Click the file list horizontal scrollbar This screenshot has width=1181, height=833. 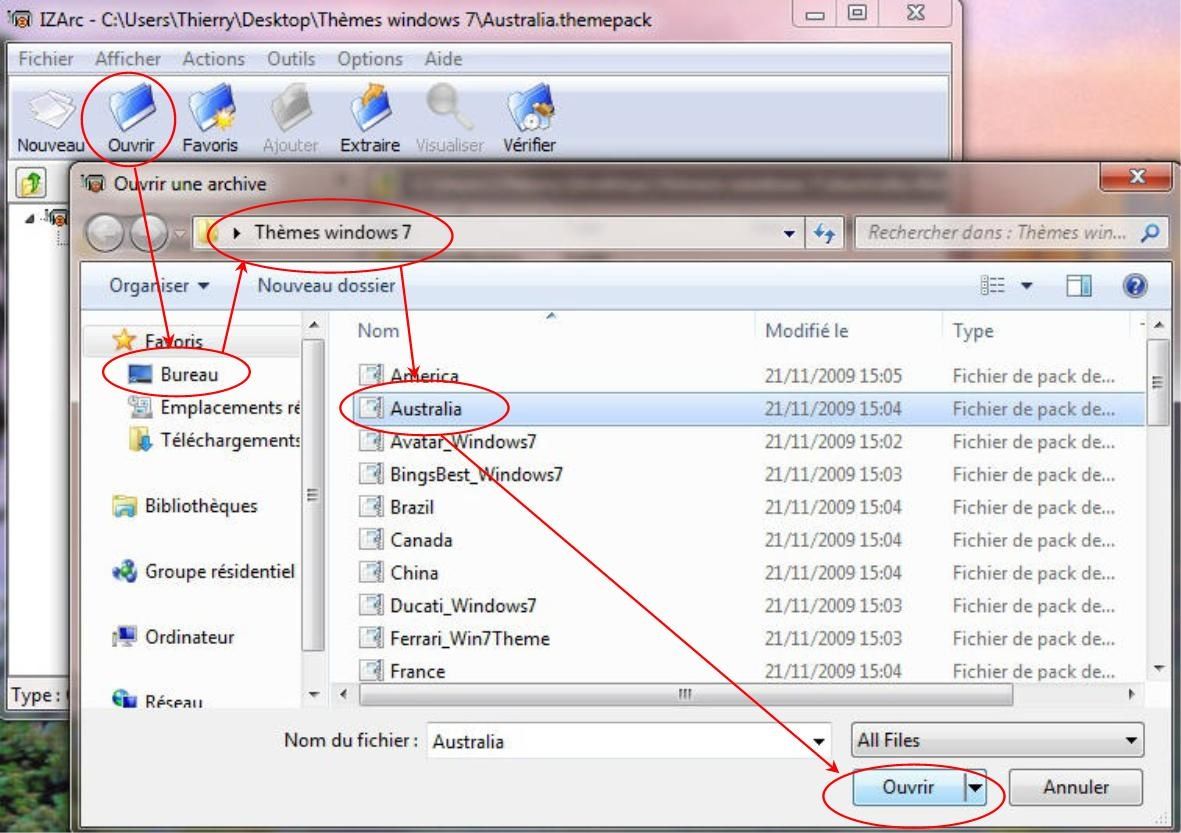[685, 694]
